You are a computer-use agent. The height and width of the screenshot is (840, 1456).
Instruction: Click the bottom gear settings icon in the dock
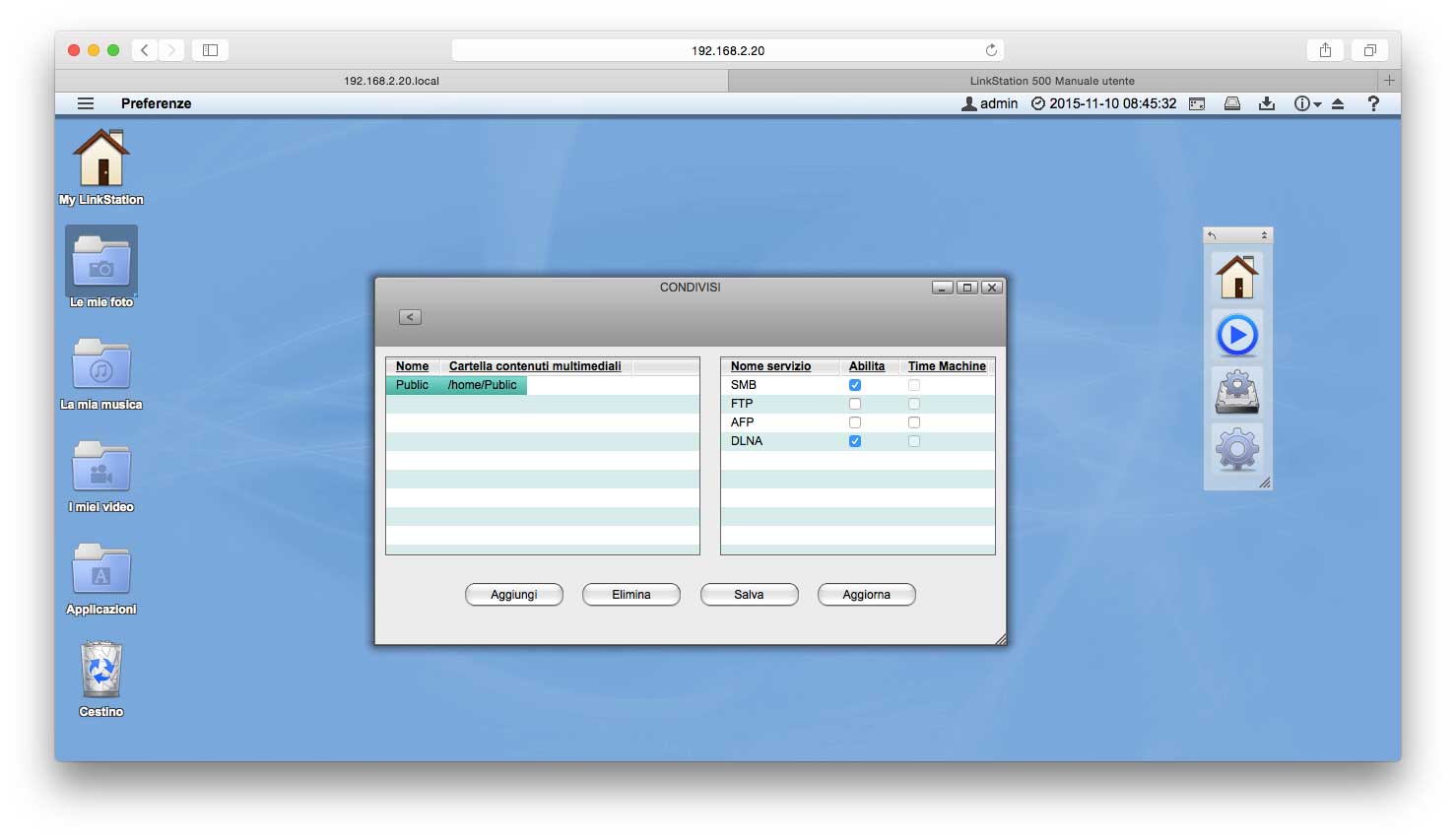(x=1237, y=450)
